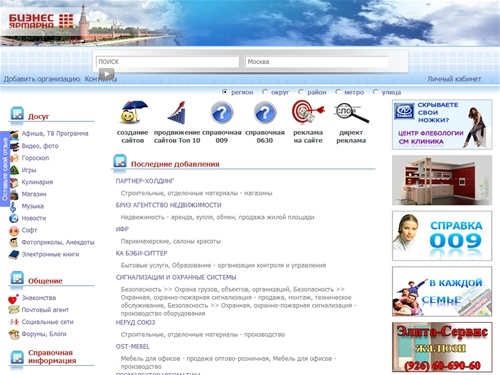Click Парикмахерские, салоны красоты category text
Viewport: 500px width, 375px height.
coord(171,241)
